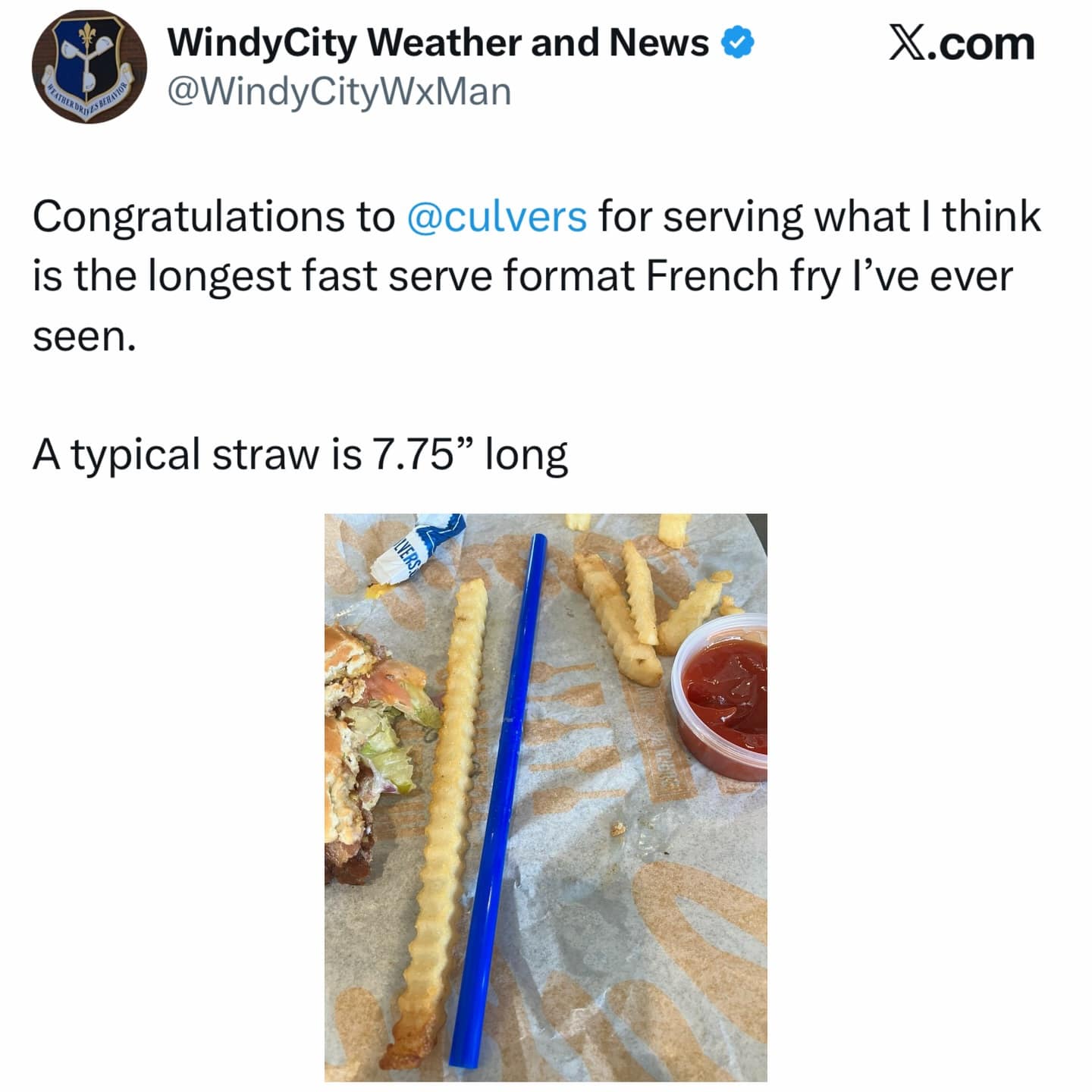
Task: Click the Culver's wrapper piece in photo
Action: coord(416,548)
